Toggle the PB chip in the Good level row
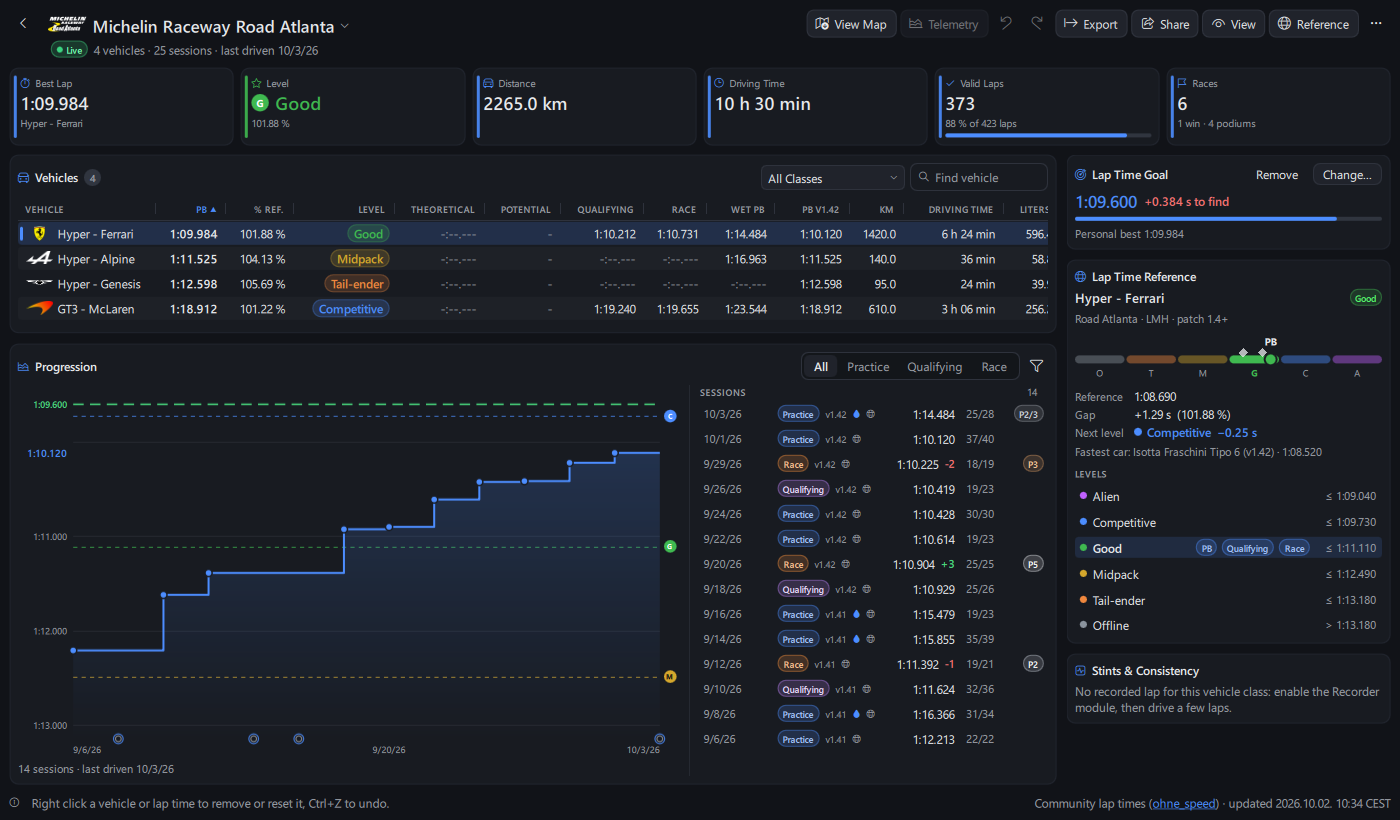Viewport: 1400px width, 820px height. coord(1207,548)
